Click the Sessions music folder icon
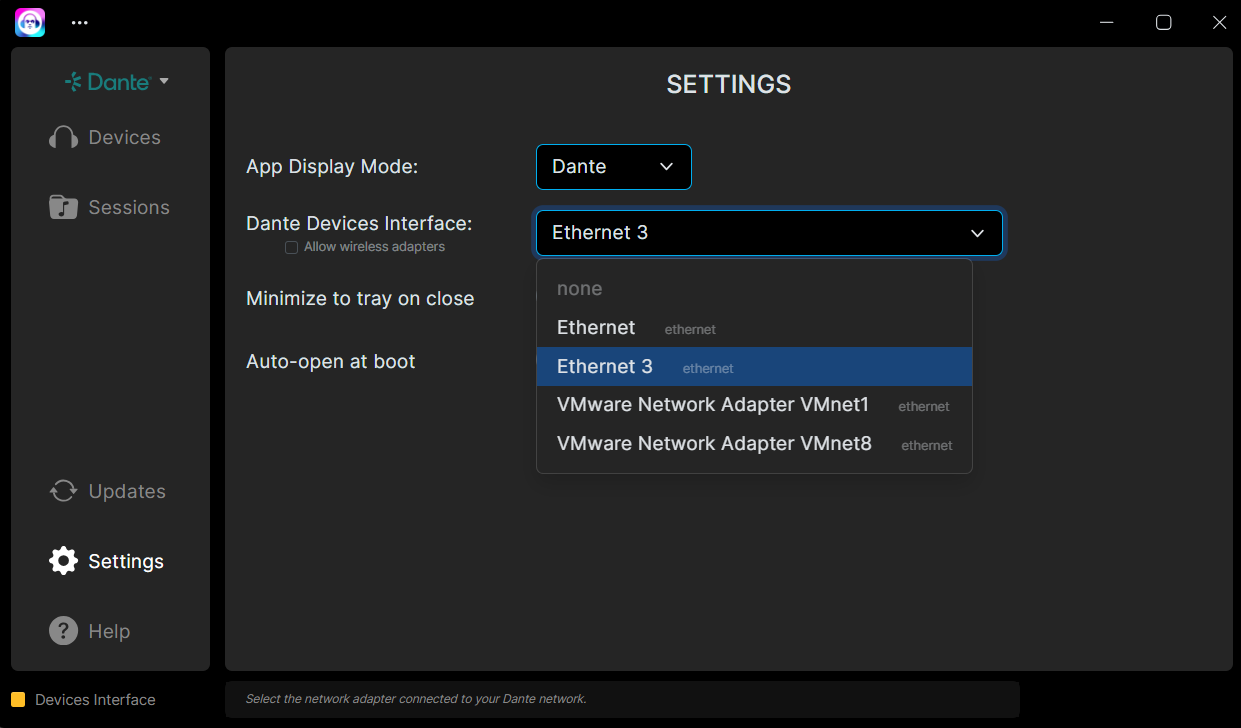This screenshot has height=728, width=1241. [63, 207]
